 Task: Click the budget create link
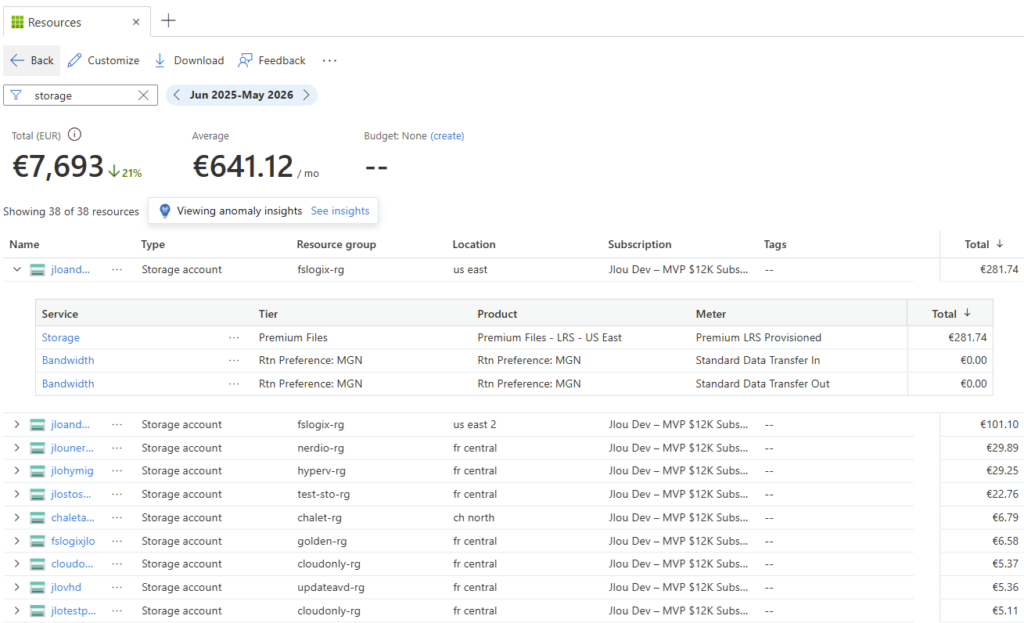click(447, 136)
